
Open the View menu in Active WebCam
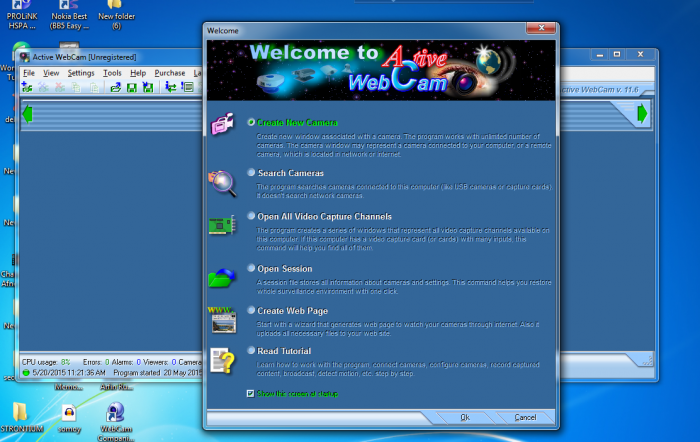(51, 73)
